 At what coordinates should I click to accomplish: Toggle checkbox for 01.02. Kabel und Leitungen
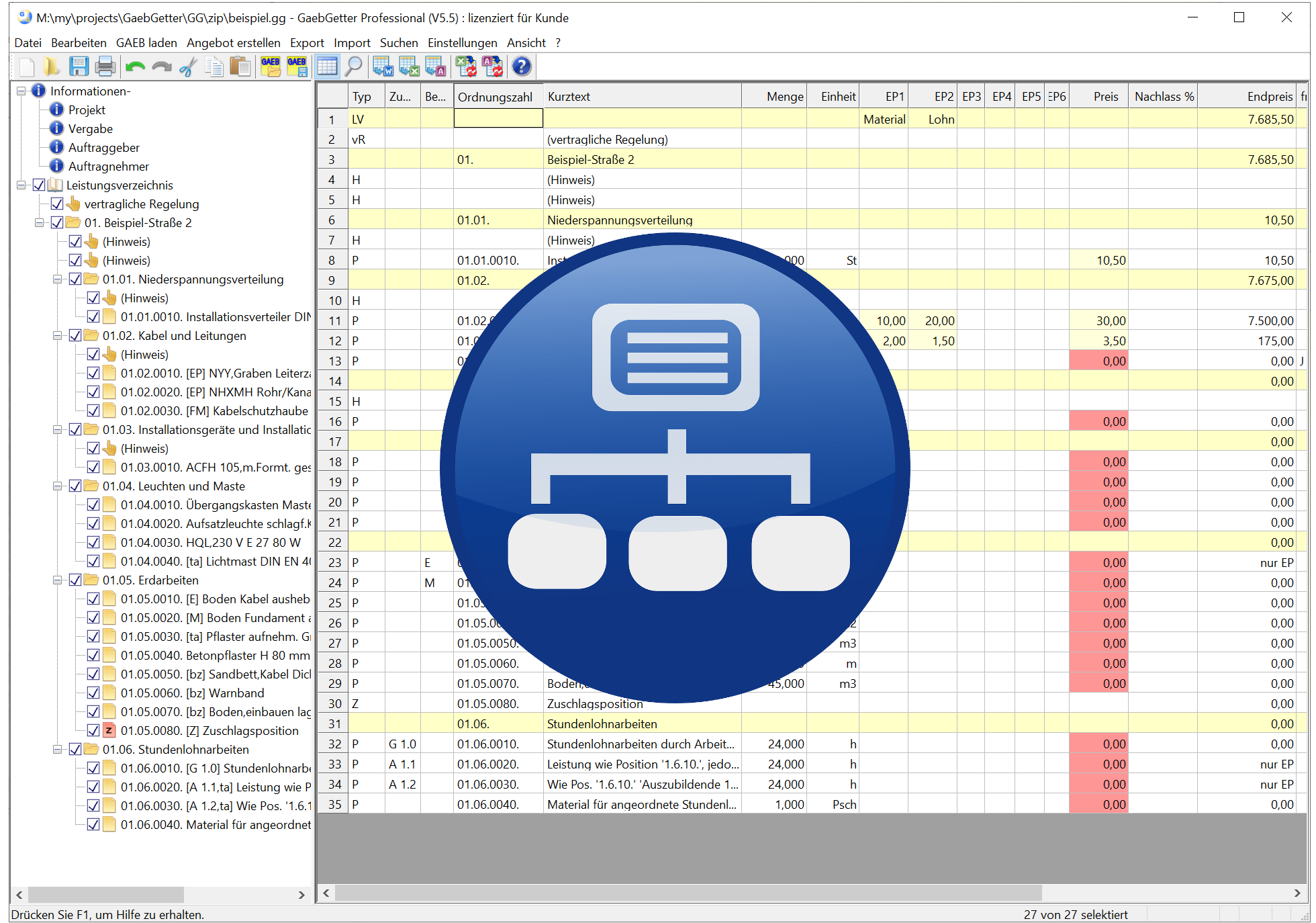click(x=75, y=335)
